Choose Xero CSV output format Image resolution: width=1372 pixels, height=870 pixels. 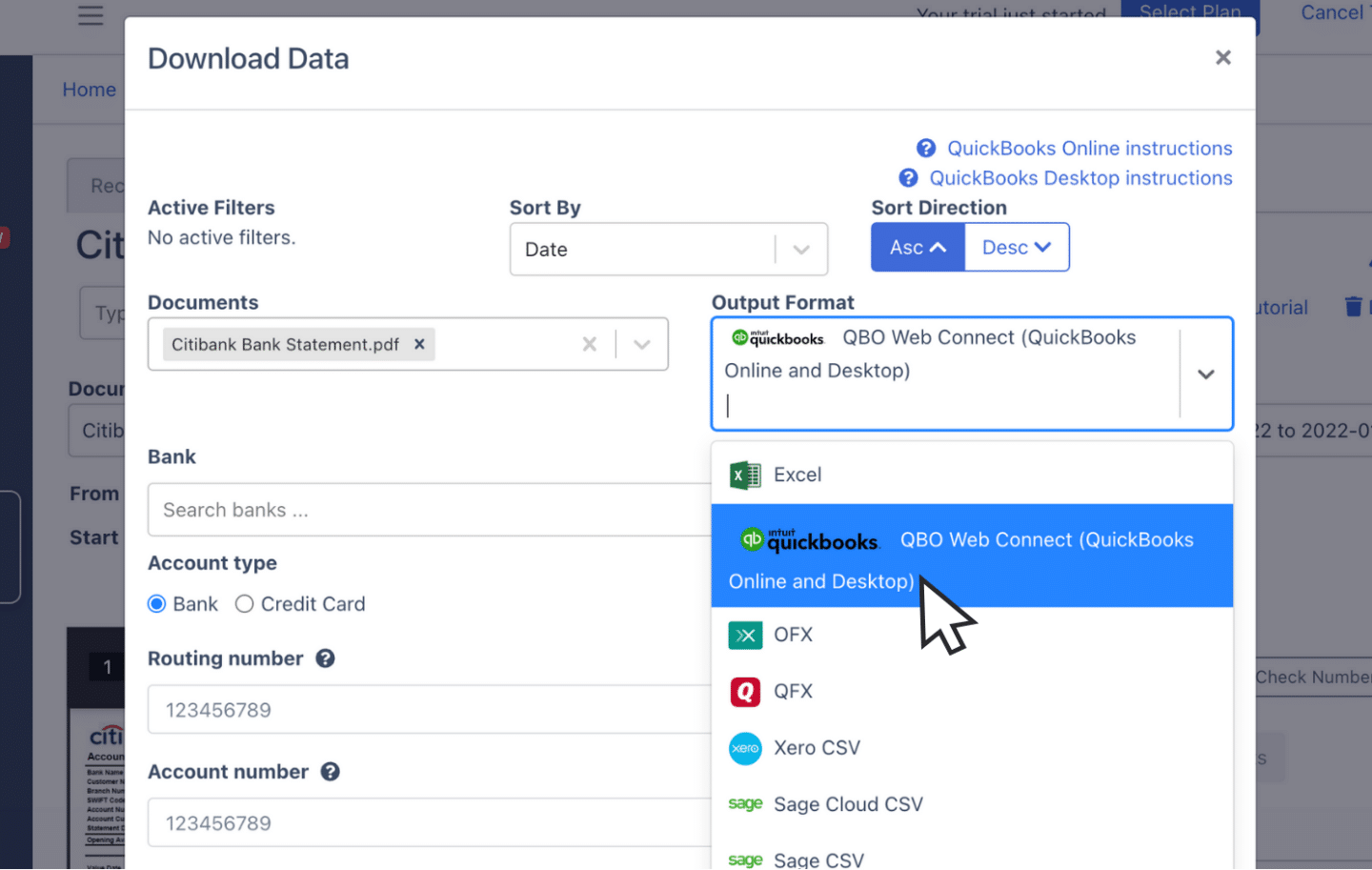(x=972, y=748)
